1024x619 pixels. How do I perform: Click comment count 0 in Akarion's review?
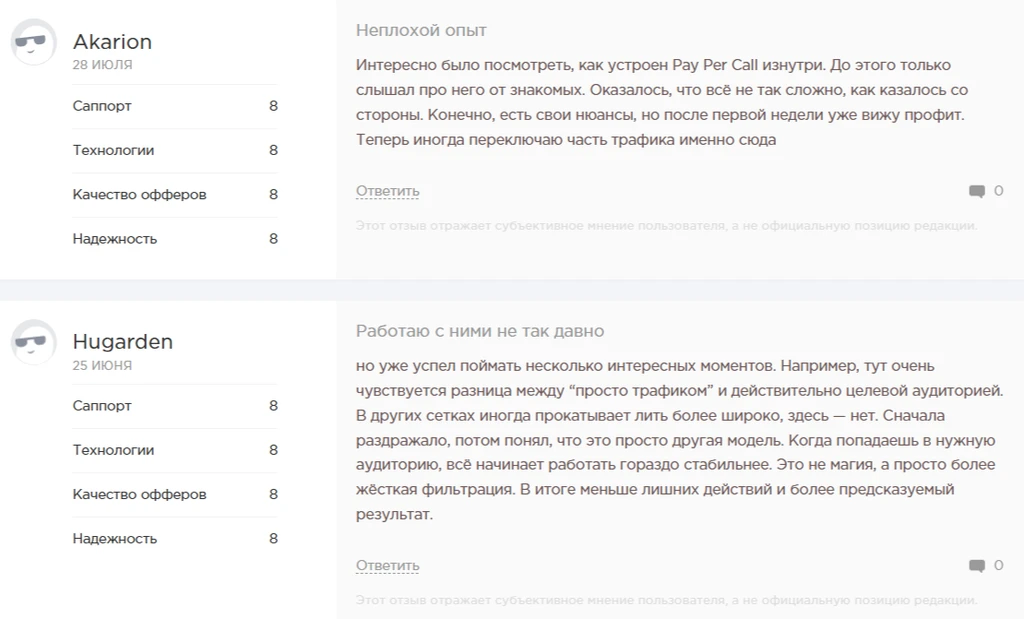tap(998, 191)
